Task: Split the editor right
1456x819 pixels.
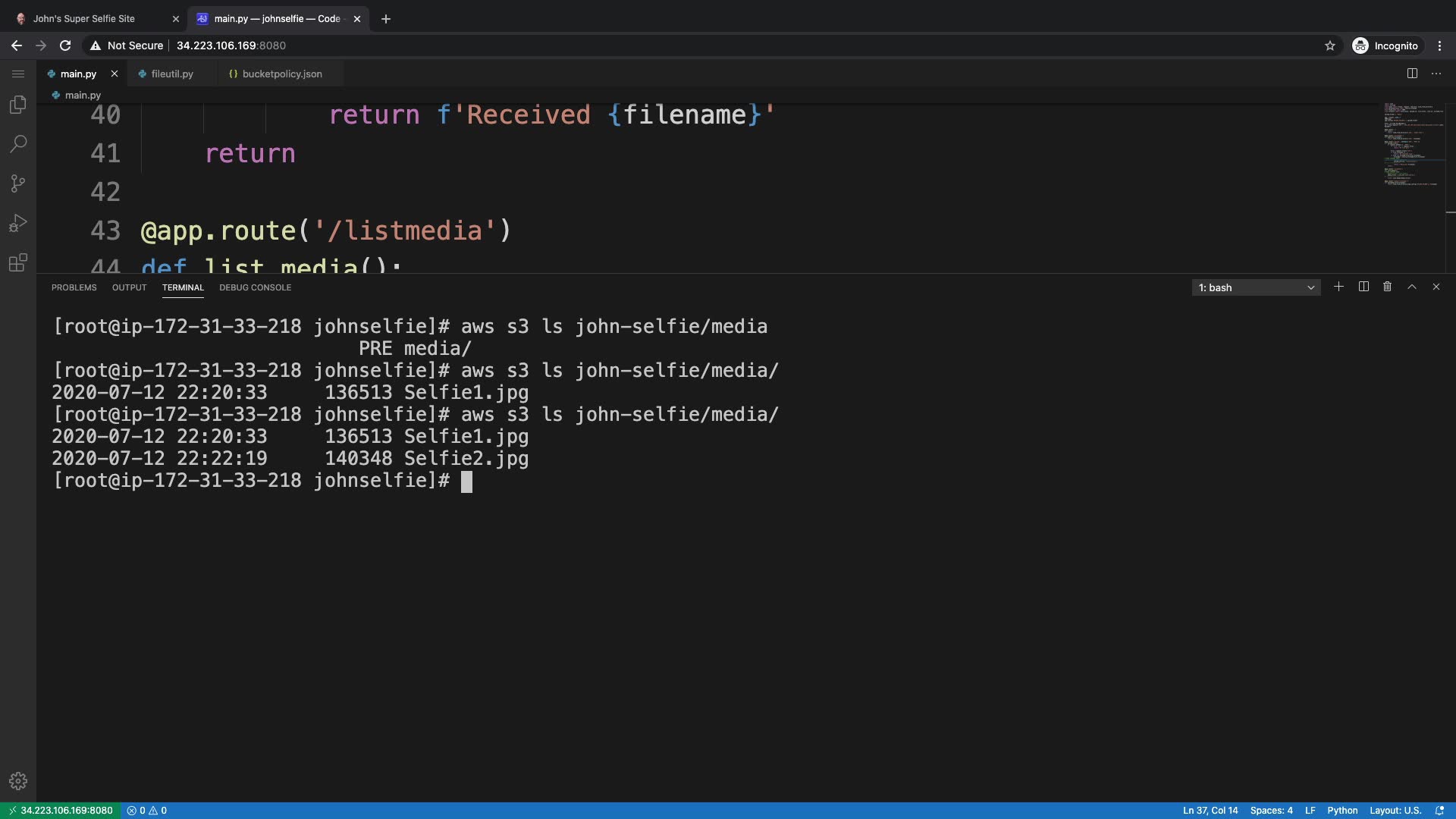Action: 1412,74
